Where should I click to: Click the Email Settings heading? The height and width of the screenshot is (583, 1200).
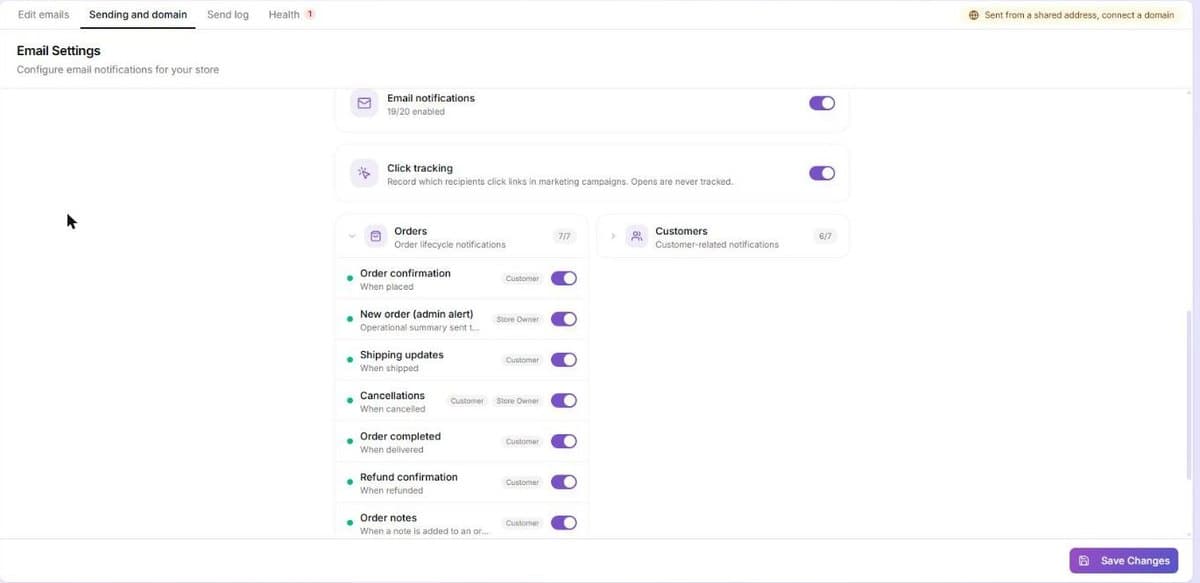[59, 51]
